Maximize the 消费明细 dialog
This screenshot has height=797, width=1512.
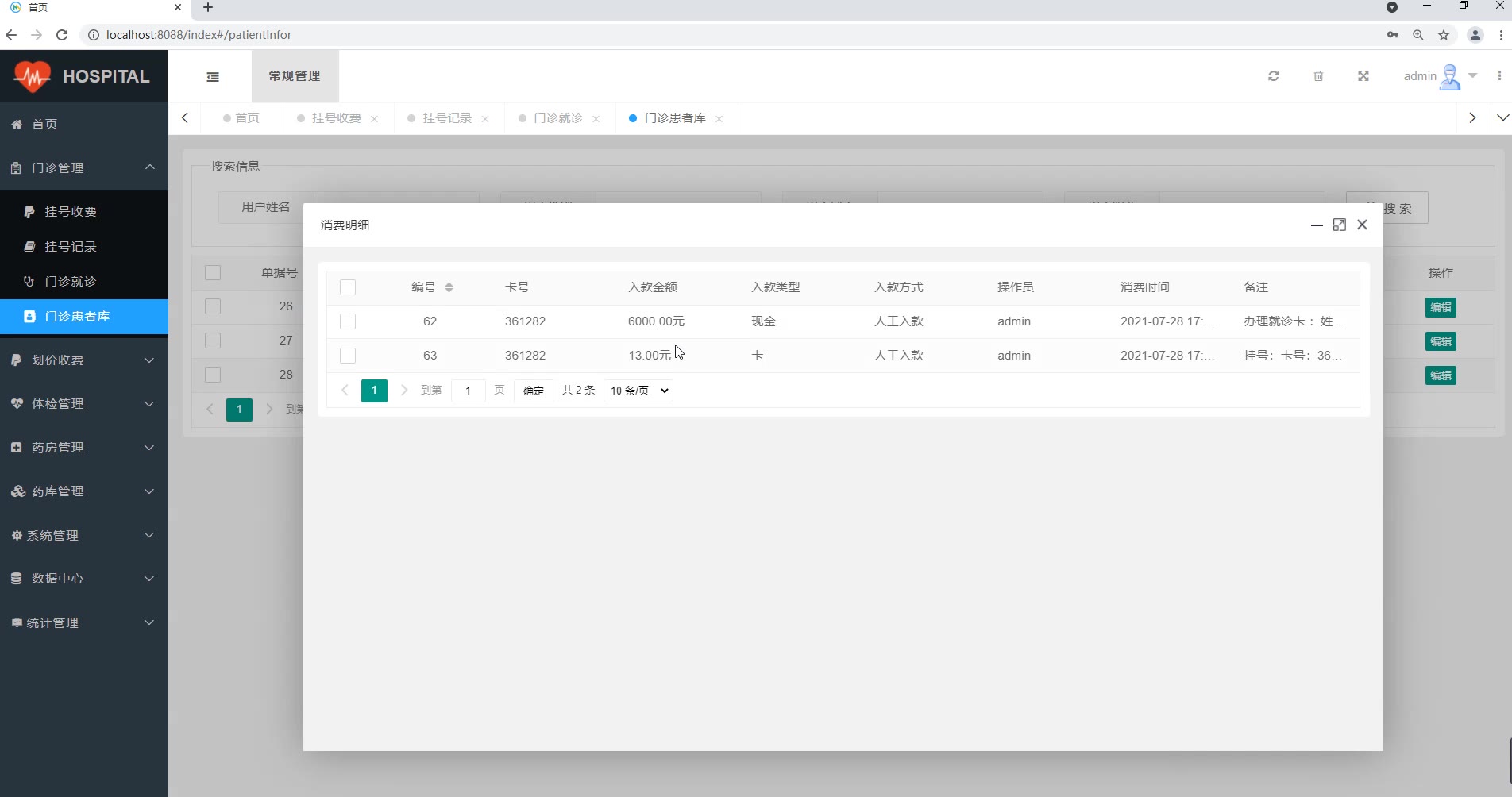(x=1340, y=225)
